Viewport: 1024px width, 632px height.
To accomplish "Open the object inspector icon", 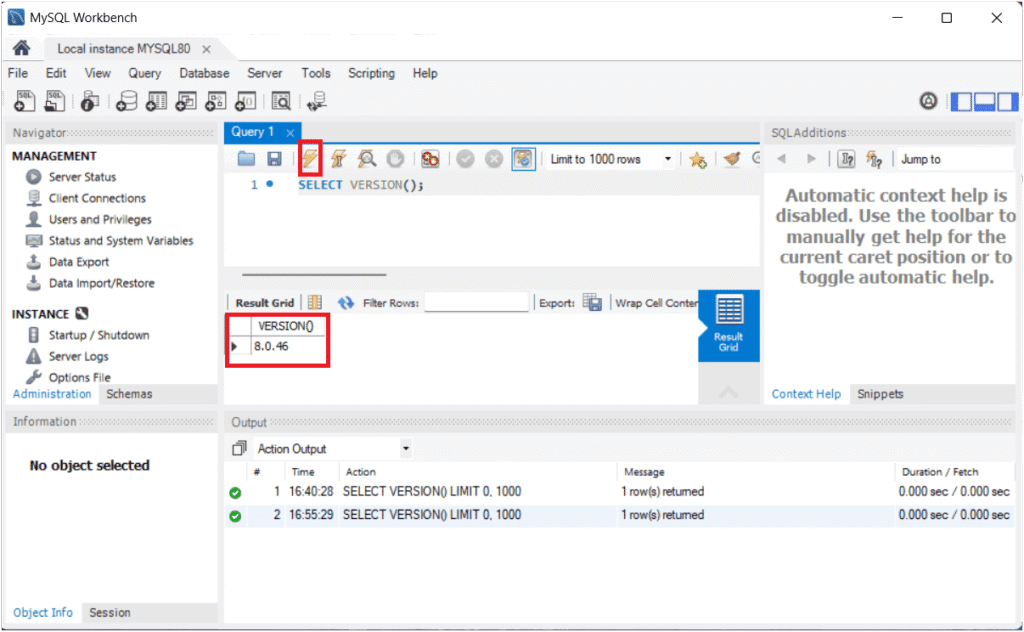I will click(90, 101).
